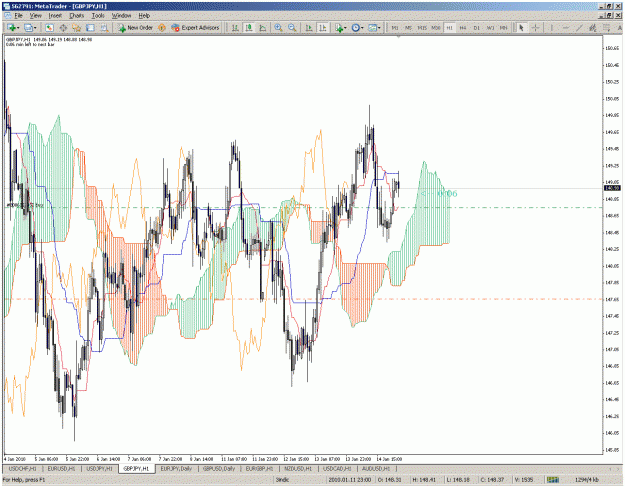Expand the Indicators dropdown arrow

(x=345, y=28)
